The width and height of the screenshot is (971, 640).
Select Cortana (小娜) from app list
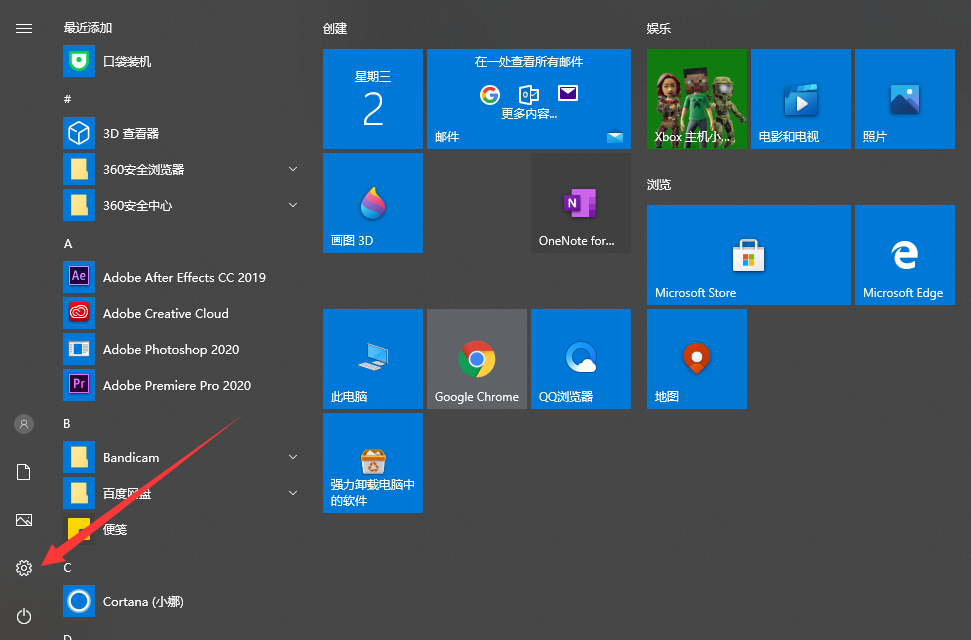tap(142, 601)
